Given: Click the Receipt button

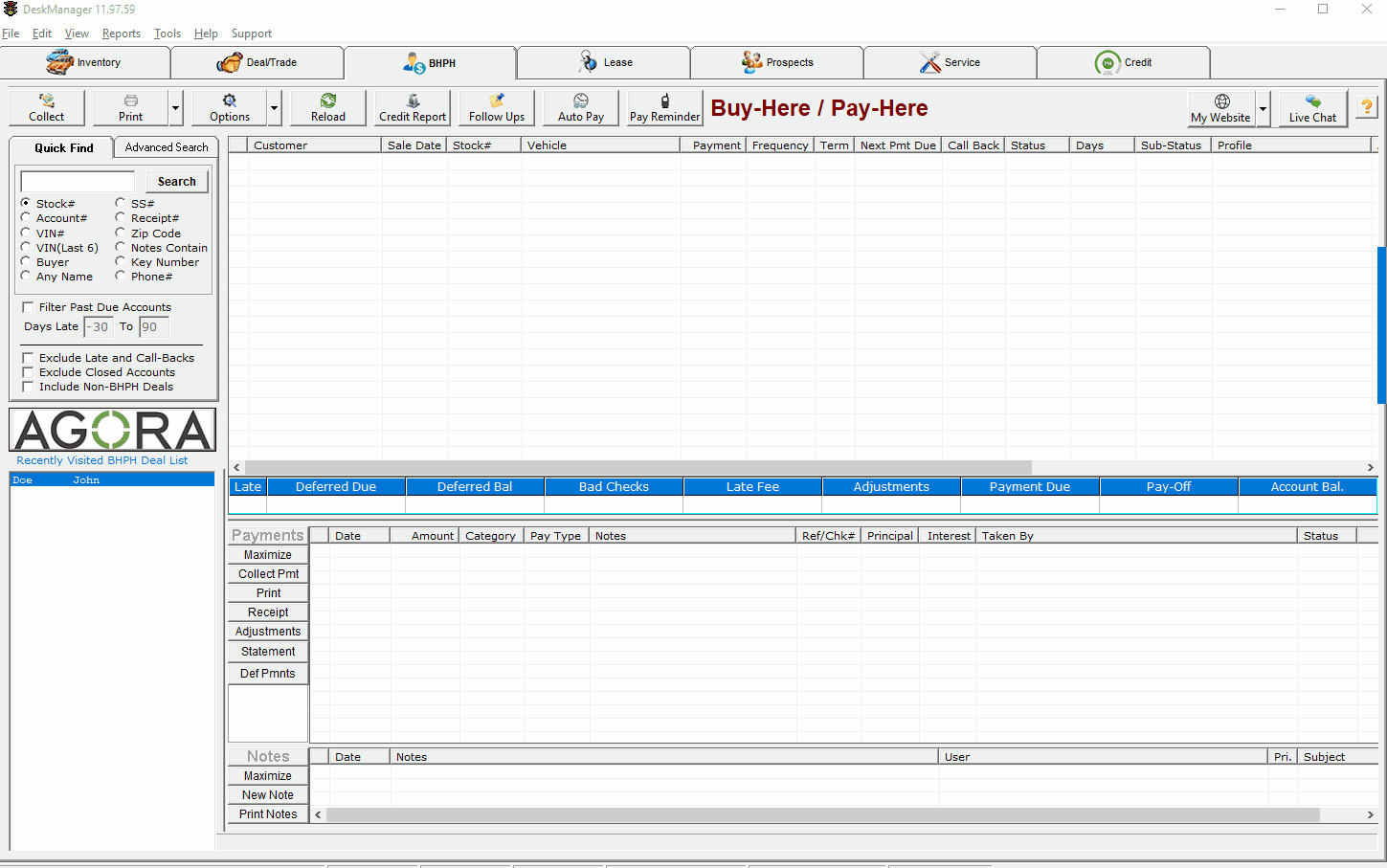Looking at the screenshot, I should [268, 612].
